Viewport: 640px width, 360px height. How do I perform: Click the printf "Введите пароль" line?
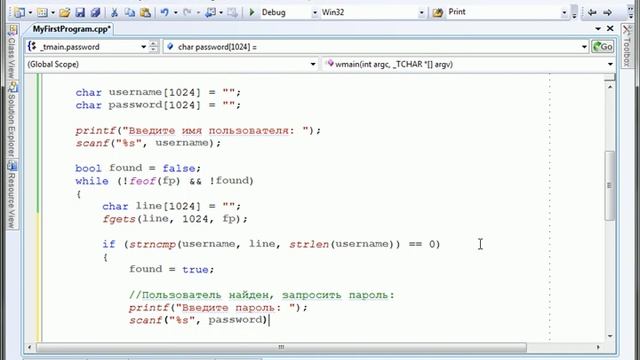pyautogui.click(x=218, y=307)
